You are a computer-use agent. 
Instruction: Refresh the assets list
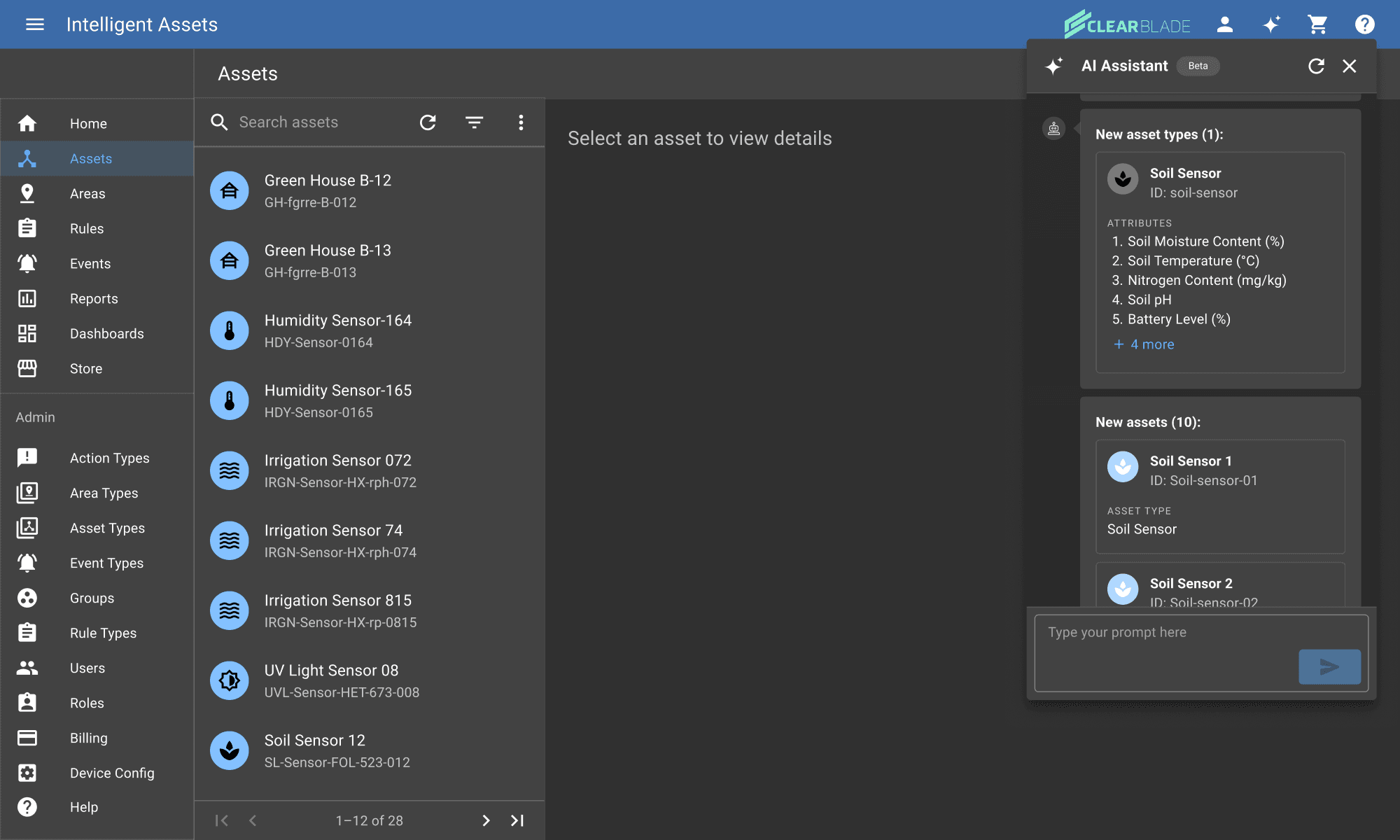(428, 122)
